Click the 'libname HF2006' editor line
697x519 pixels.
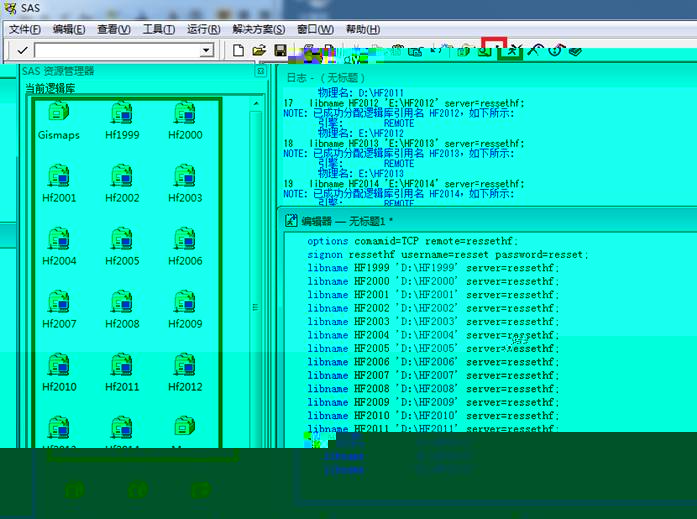coord(433,362)
